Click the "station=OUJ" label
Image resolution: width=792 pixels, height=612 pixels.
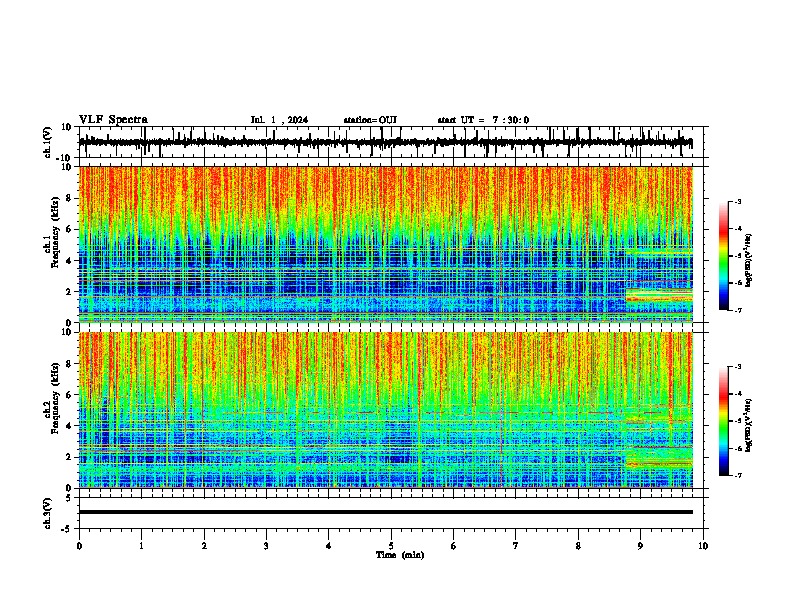tap(370, 120)
